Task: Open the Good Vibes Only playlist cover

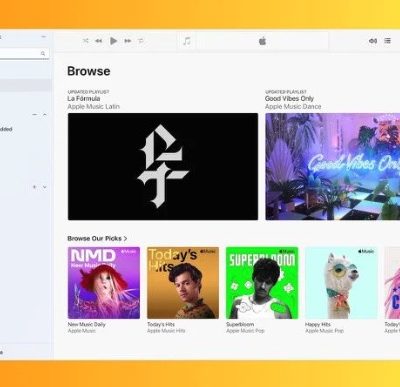Action: [x=333, y=167]
